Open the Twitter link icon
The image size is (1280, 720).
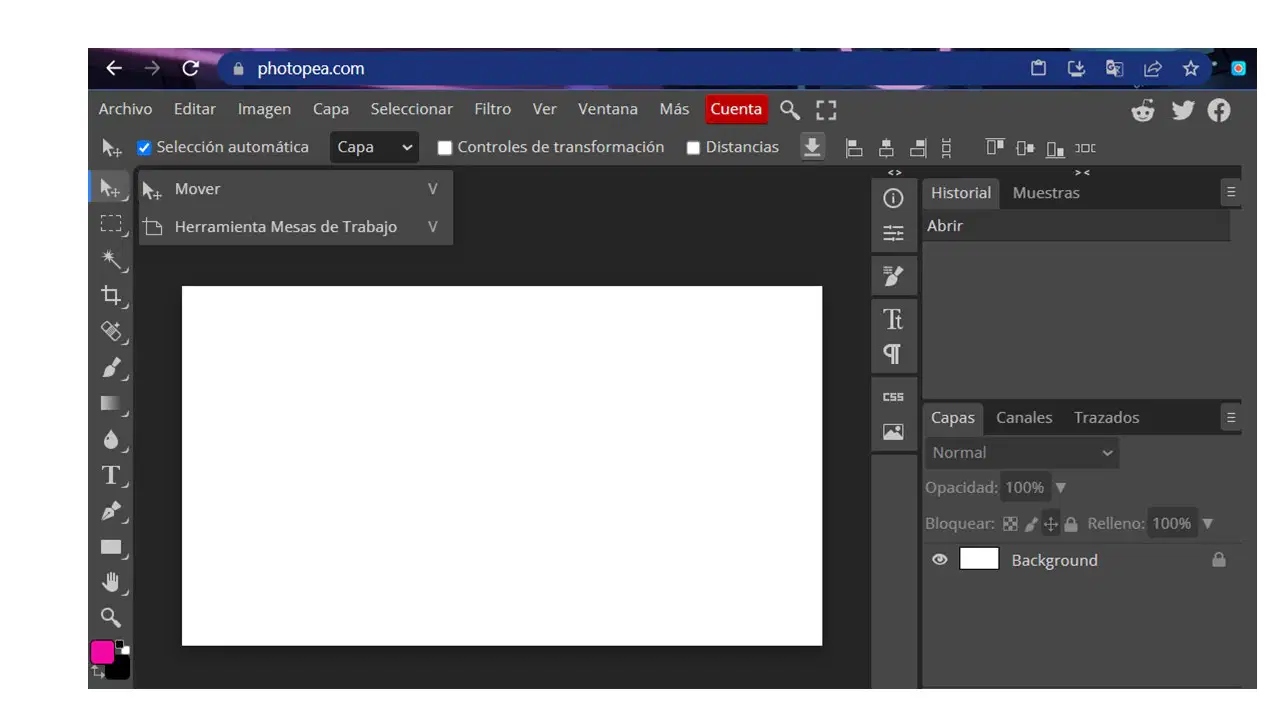click(1183, 110)
